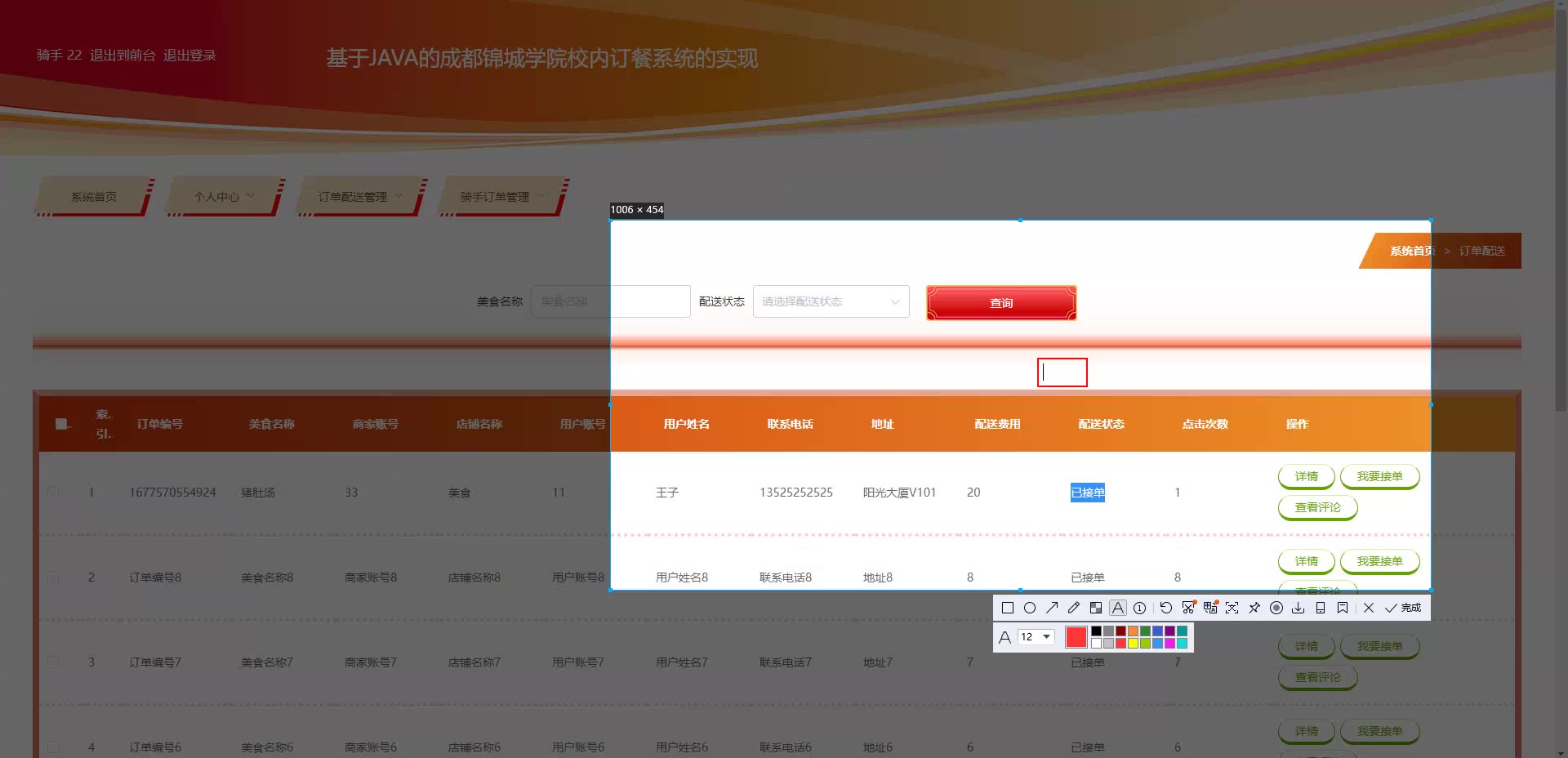Click the 猪肚汤 food name cell
This screenshot has height=758, width=1568.
coord(258,493)
